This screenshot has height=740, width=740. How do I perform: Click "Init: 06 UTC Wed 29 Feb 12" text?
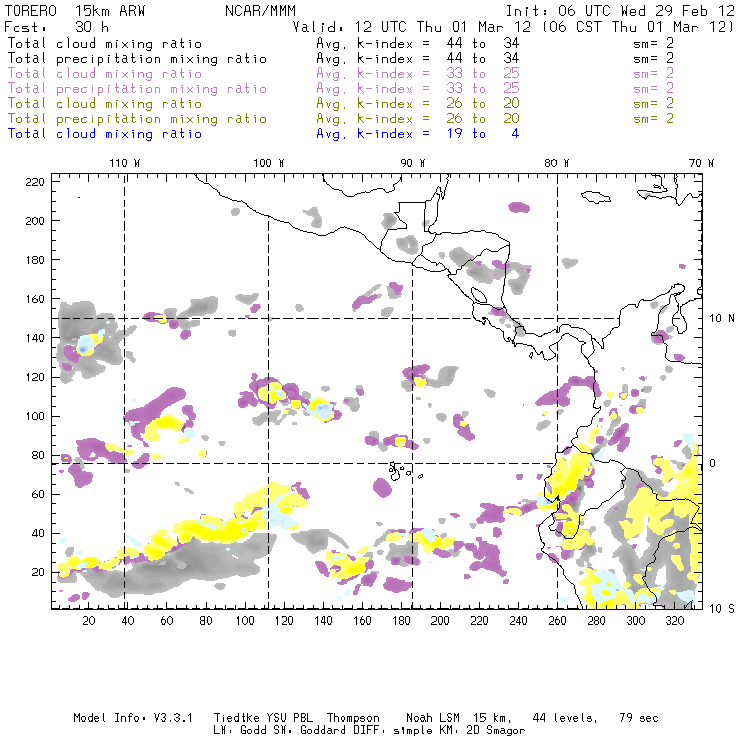[620, 11]
